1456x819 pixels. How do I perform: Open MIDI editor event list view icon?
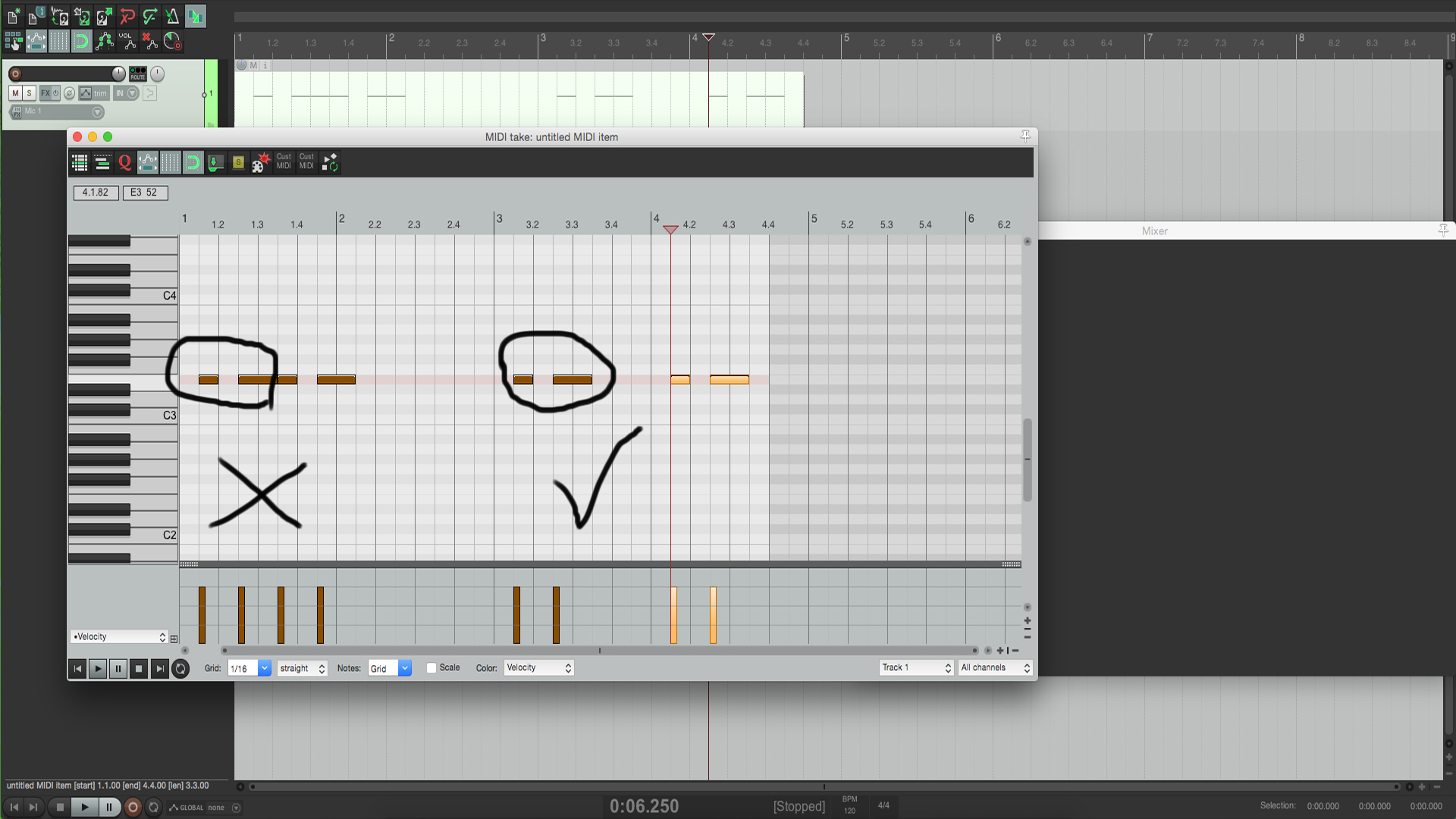(80, 162)
